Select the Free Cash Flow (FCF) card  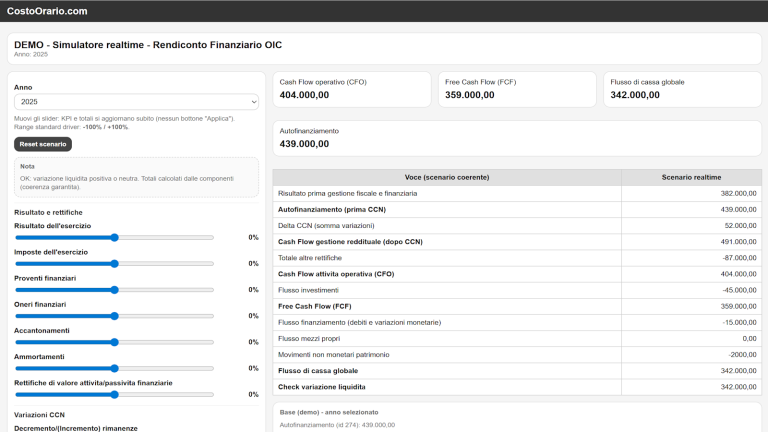click(x=516, y=89)
